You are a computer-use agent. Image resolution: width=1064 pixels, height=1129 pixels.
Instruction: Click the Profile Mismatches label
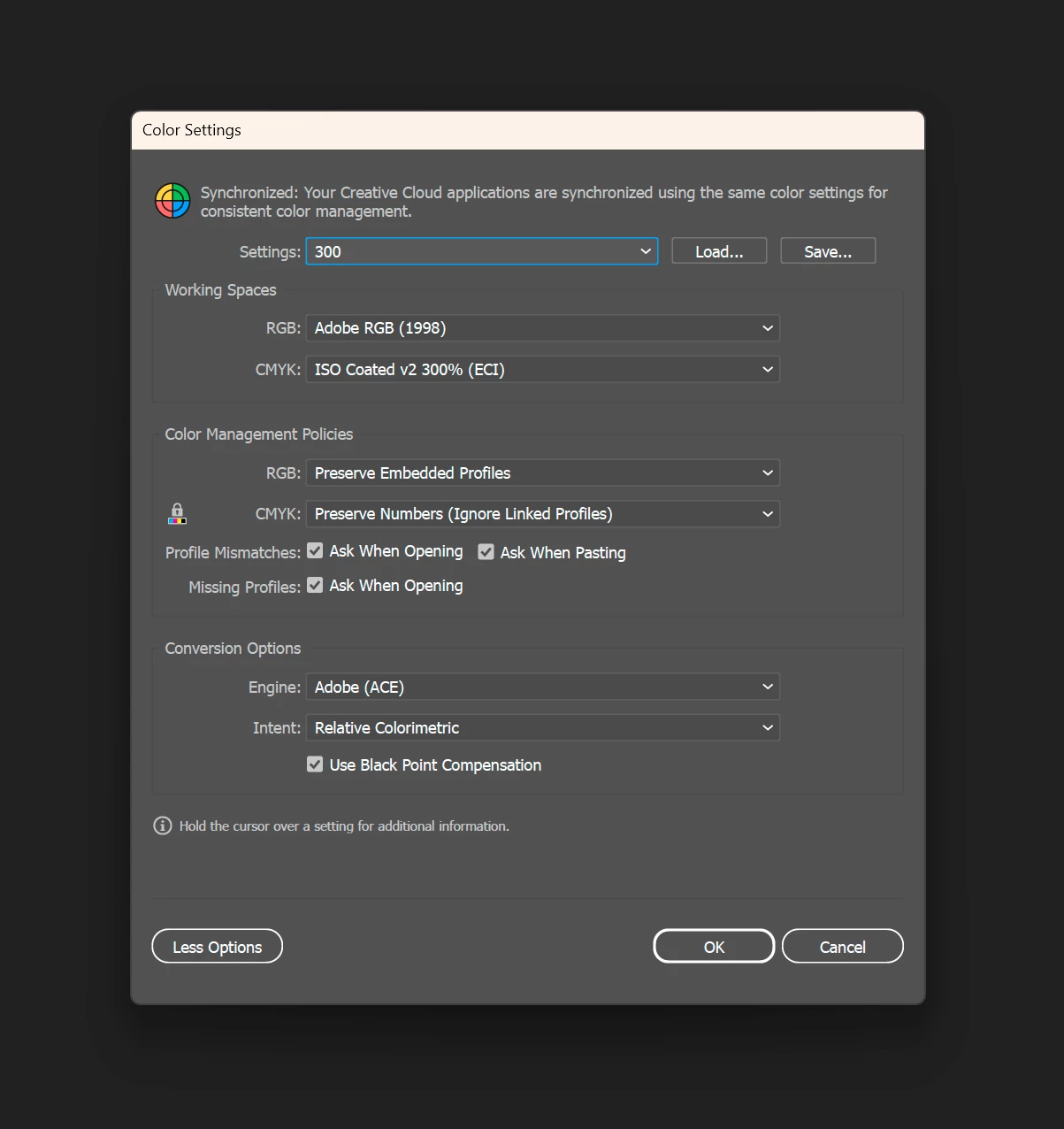233,553
